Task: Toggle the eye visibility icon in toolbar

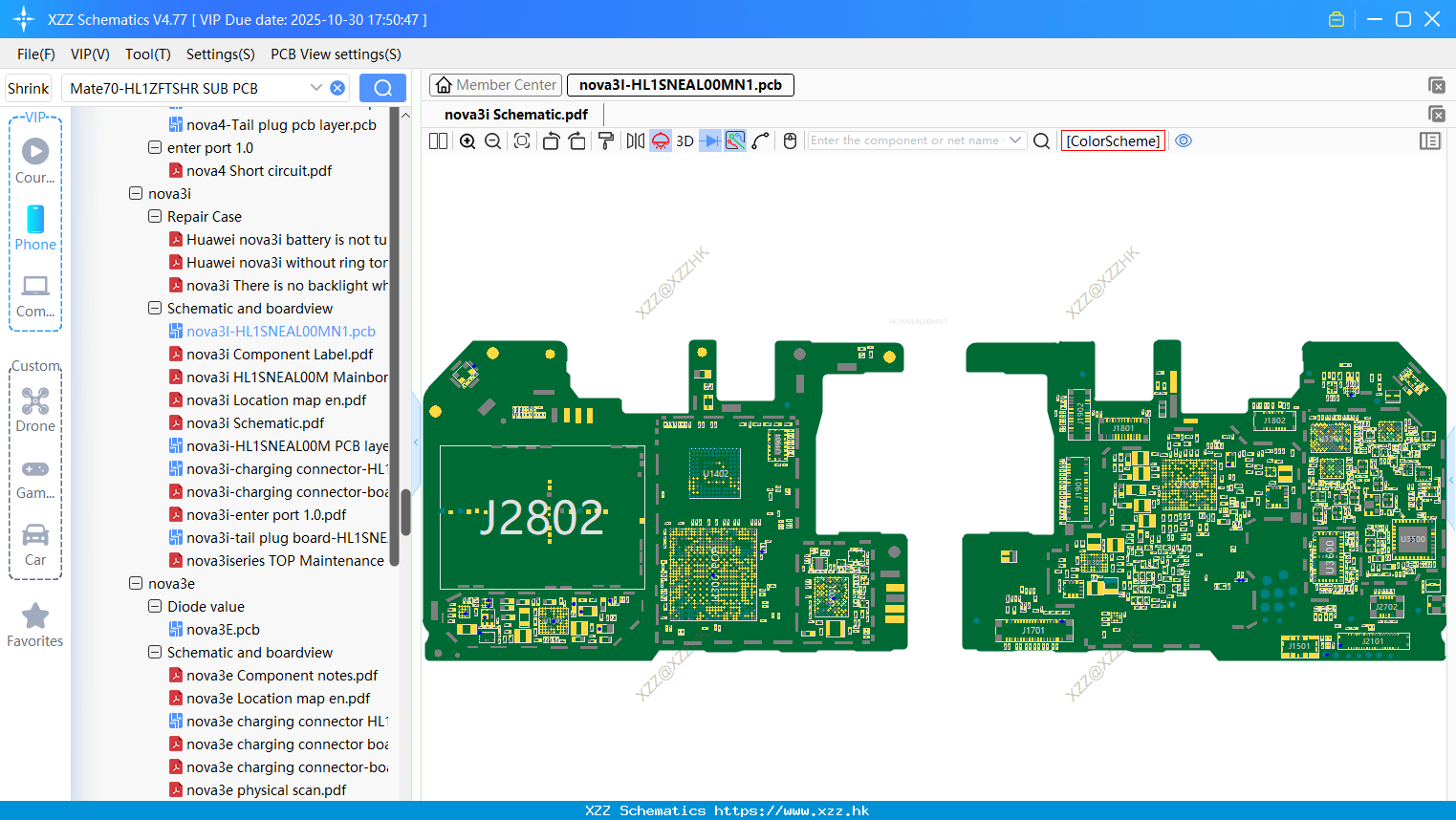Action: pyautogui.click(x=1184, y=140)
